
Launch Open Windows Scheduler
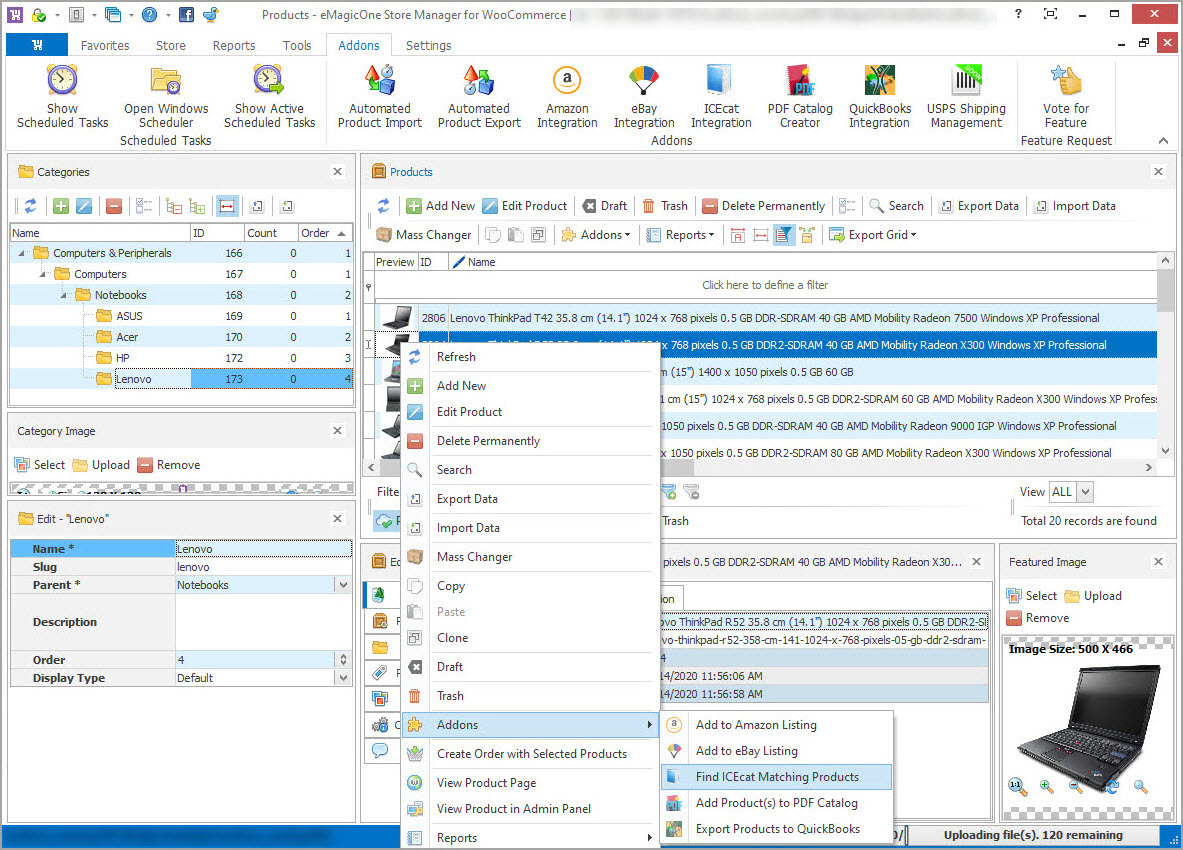(166, 97)
